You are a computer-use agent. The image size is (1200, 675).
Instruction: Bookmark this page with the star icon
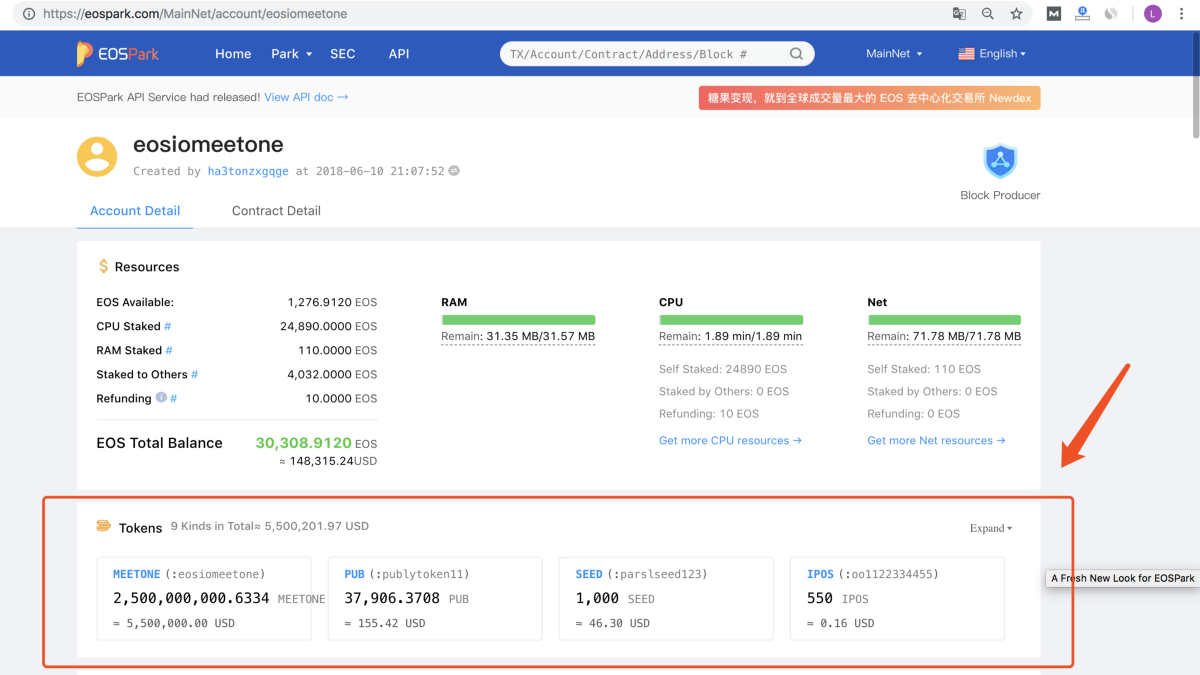coord(1016,14)
